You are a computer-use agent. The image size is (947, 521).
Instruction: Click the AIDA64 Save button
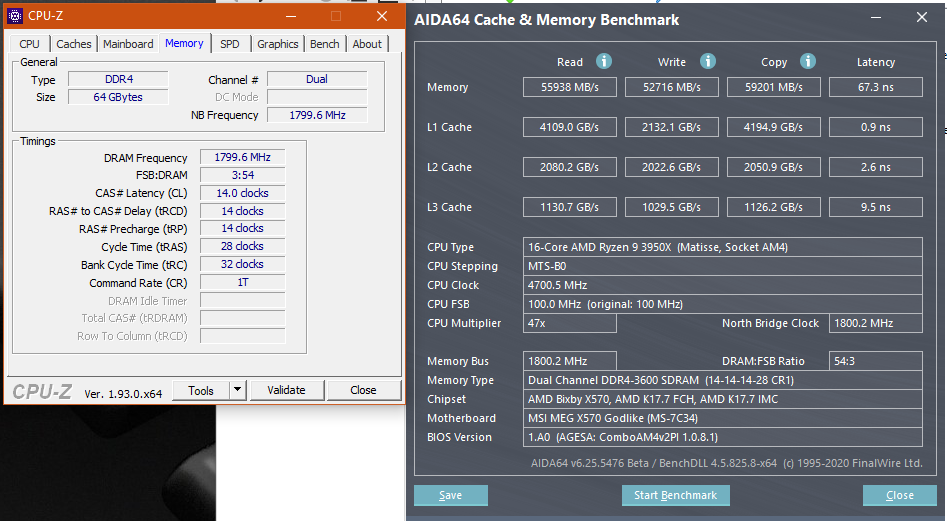(451, 495)
